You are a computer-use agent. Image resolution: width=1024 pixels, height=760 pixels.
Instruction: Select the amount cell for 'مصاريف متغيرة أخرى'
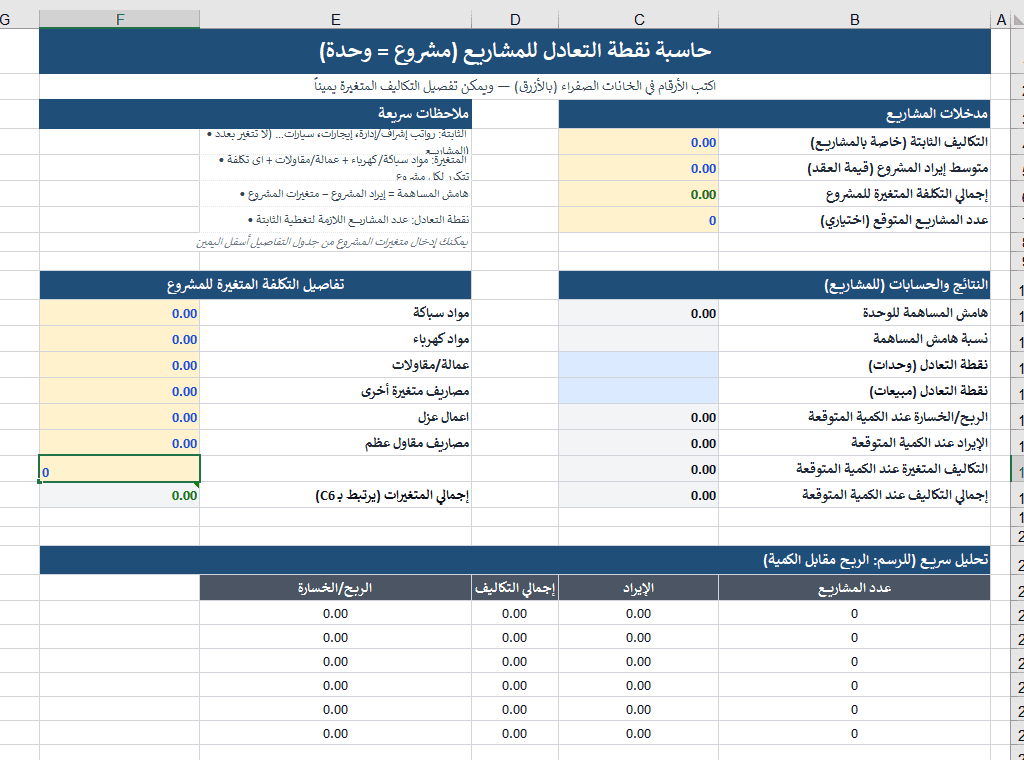coord(120,391)
